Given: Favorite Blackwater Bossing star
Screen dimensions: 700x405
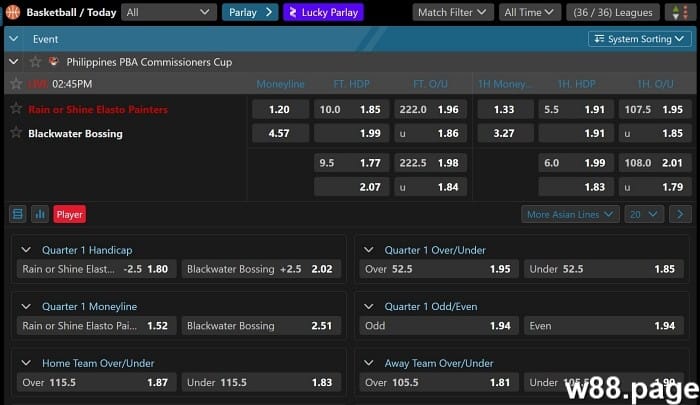Looking at the screenshot, I should (x=16, y=133).
